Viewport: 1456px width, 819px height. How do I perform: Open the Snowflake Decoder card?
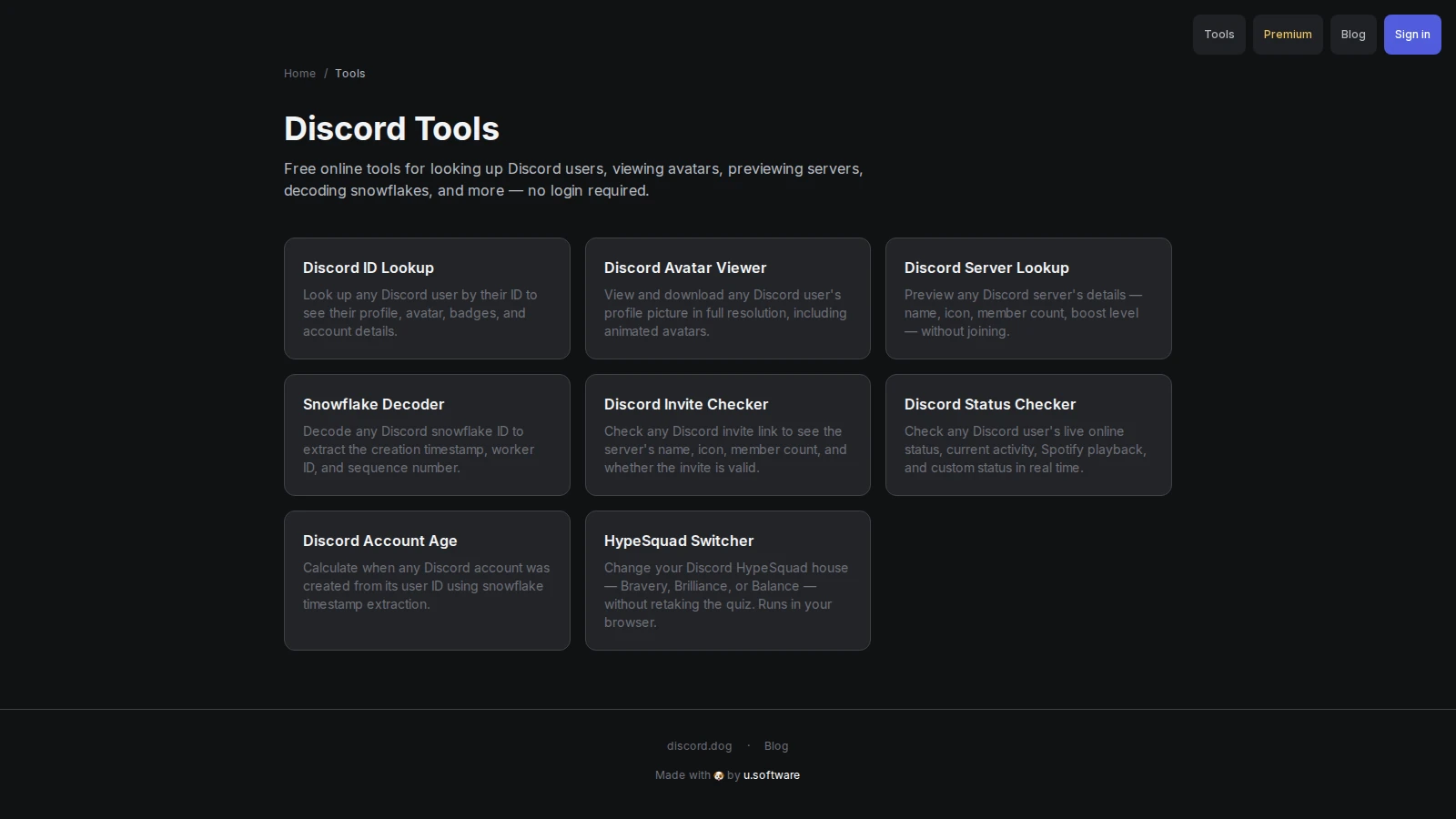(427, 435)
